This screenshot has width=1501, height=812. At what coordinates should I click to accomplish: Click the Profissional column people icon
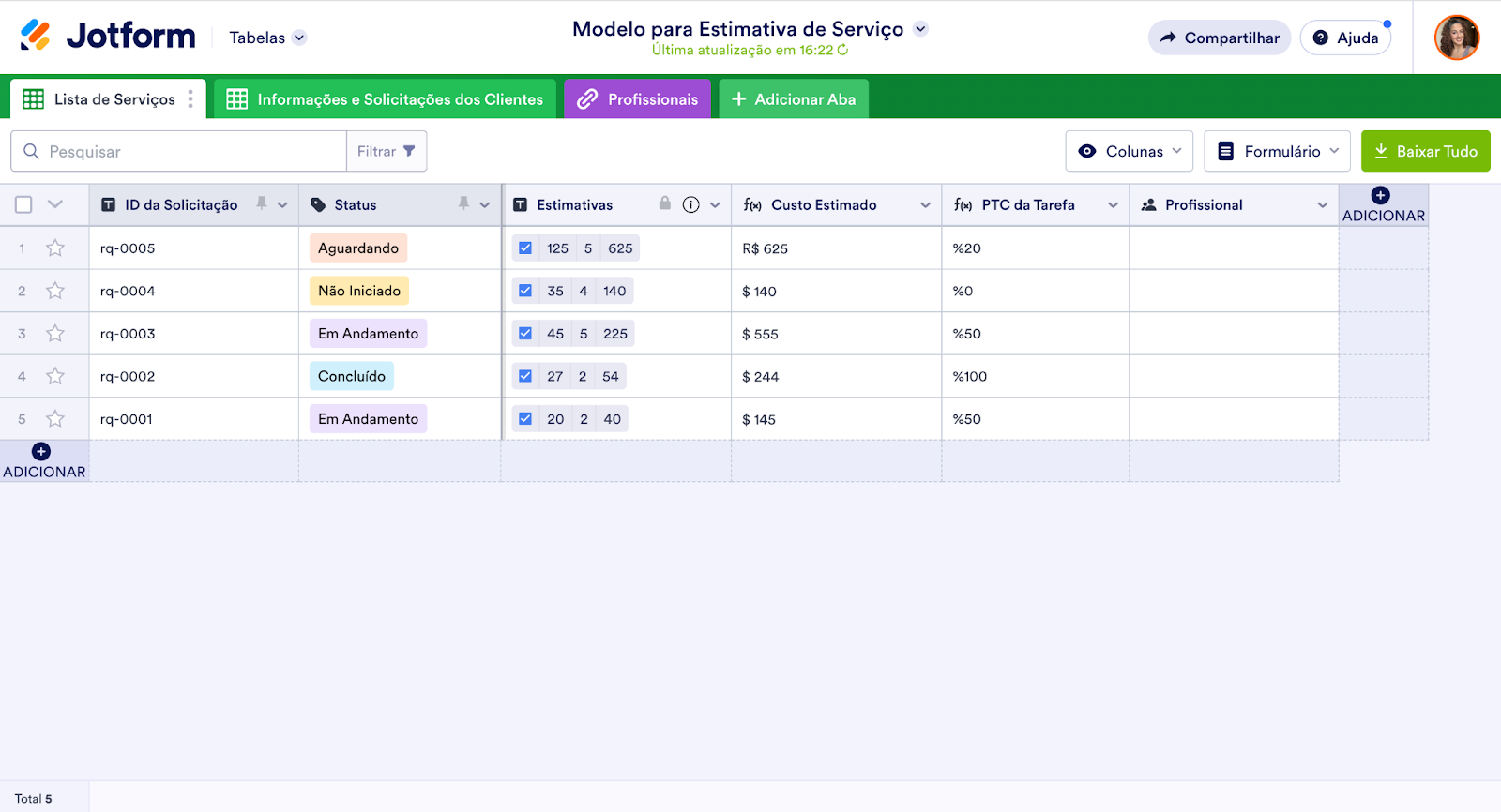[x=1148, y=204]
